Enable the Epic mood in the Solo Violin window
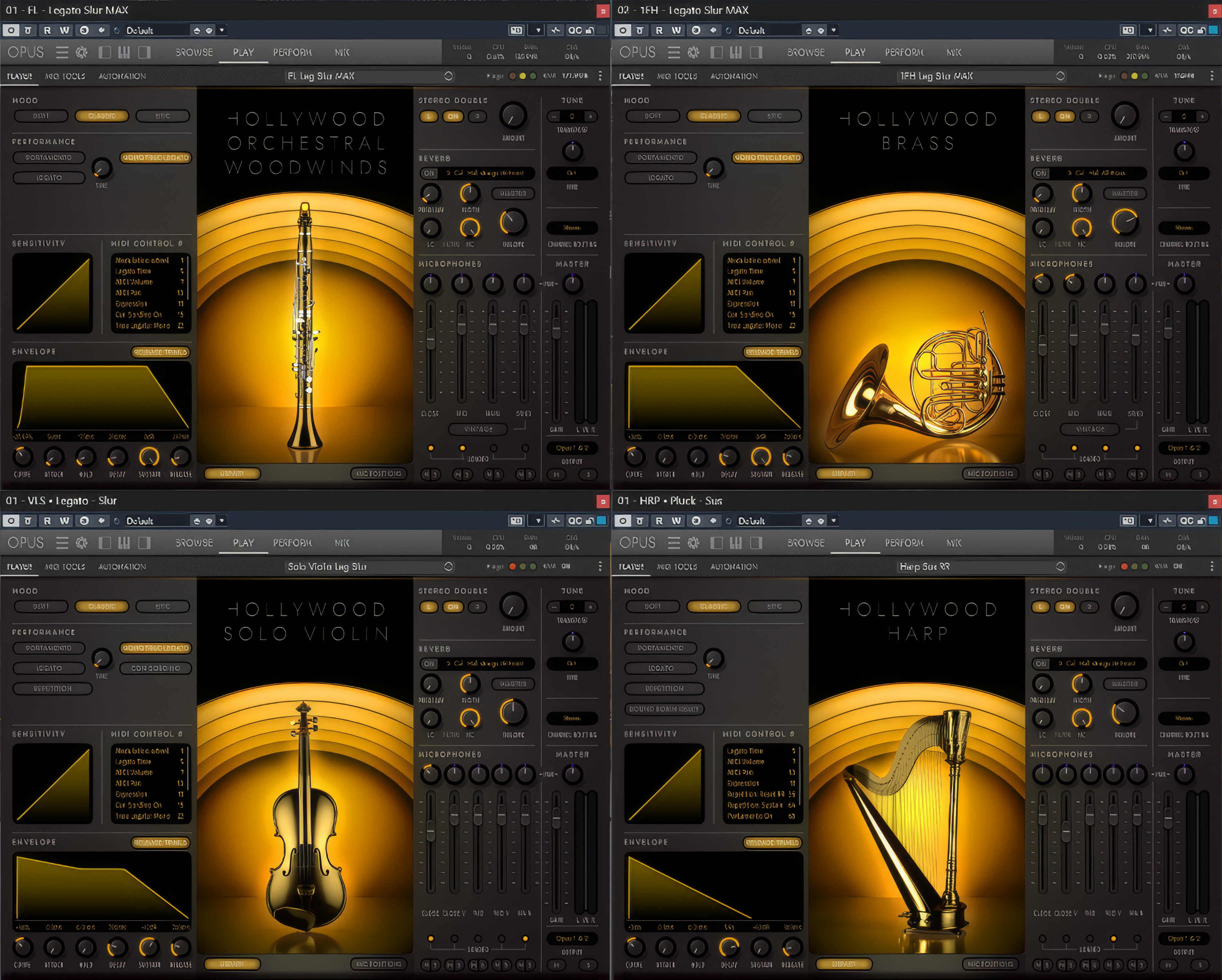 point(163,606)
